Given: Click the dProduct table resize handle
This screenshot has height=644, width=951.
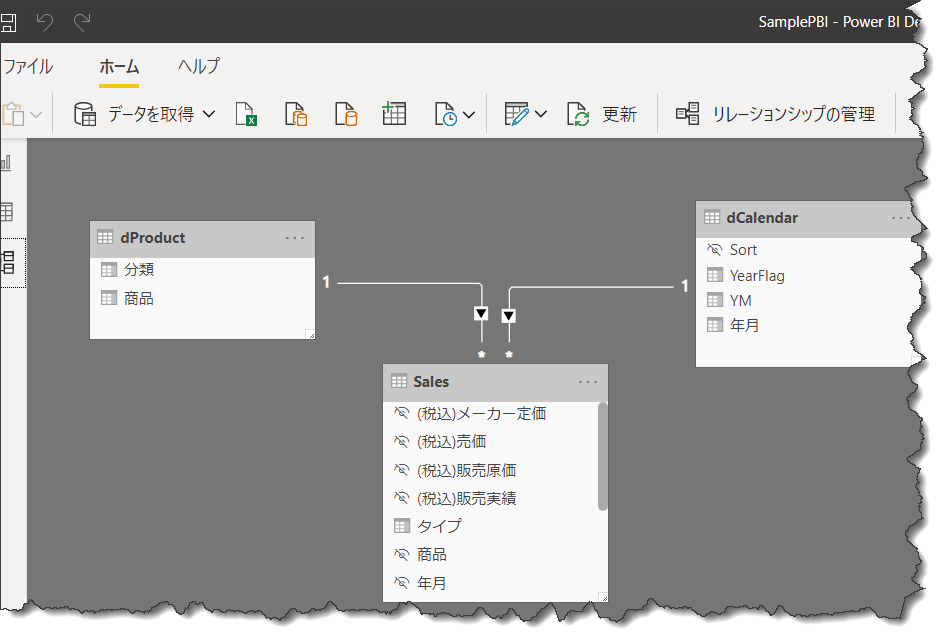Looking at the screenshot, I should point(310,334).
